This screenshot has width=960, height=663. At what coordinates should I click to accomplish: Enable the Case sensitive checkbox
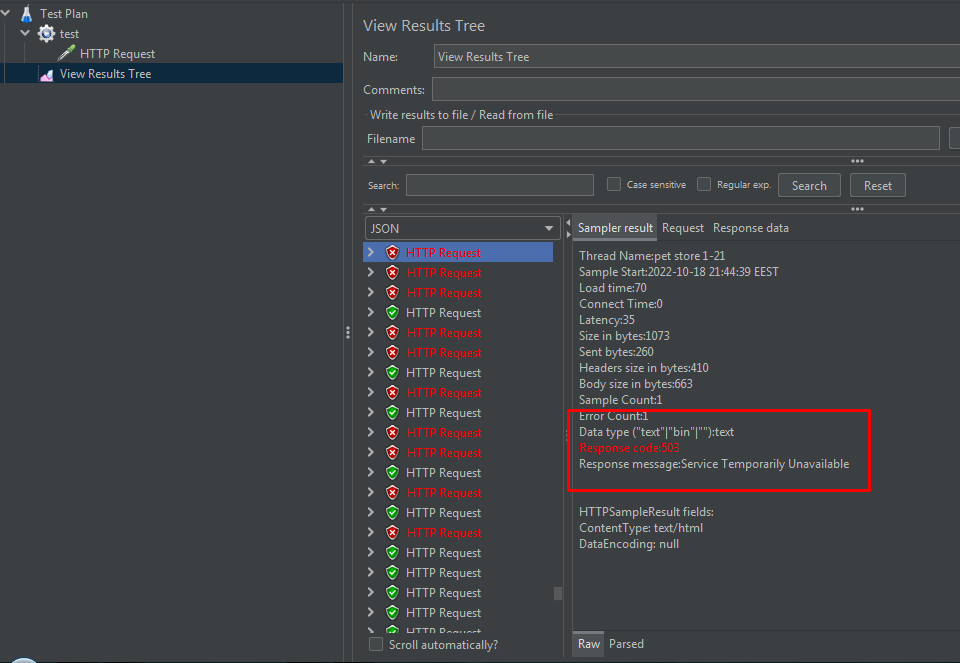pyautogui.click(x=613, y=184)
